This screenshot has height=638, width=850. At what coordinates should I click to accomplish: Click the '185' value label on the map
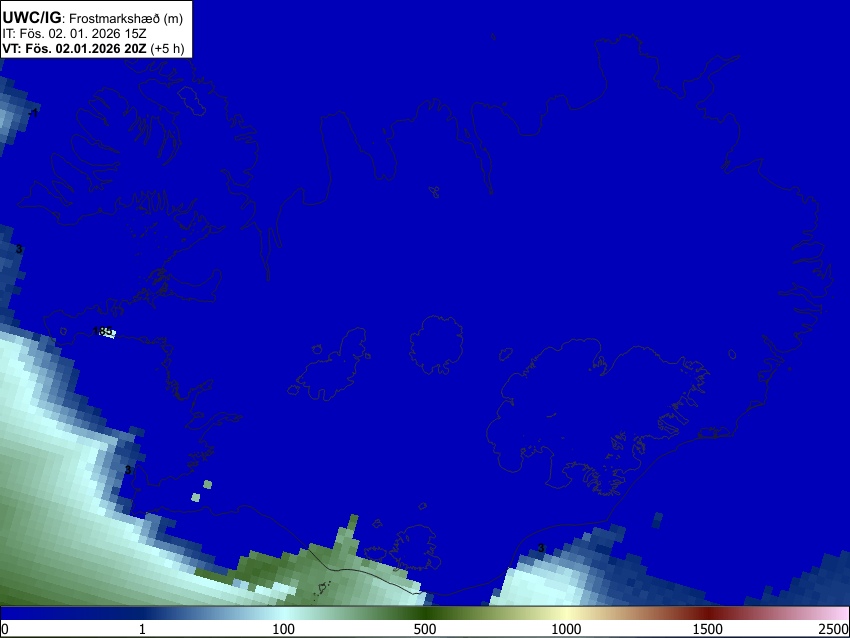[102, 331]
